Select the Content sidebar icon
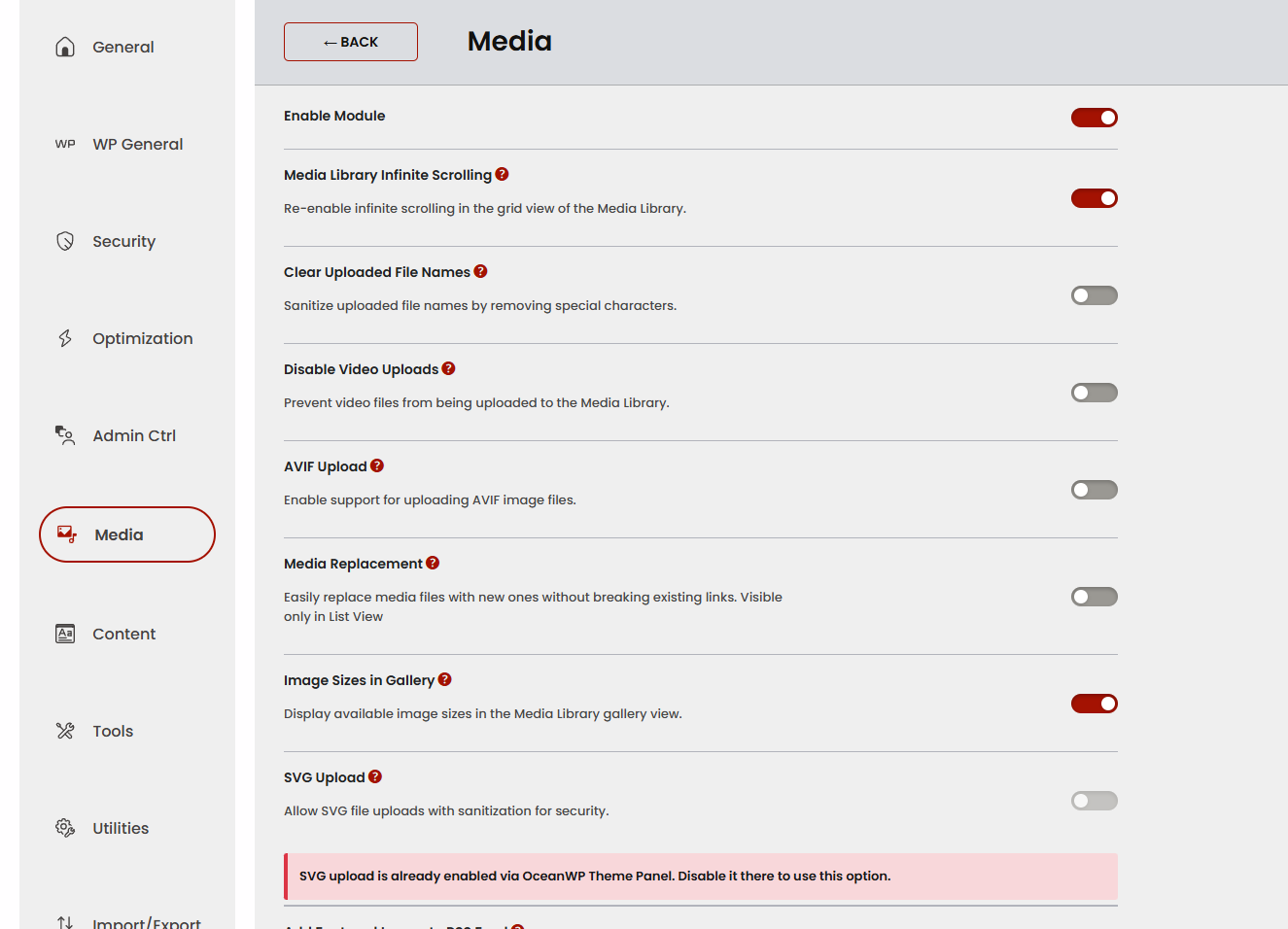Viewport: 1288px width, 929px height. tap(64, 633)
